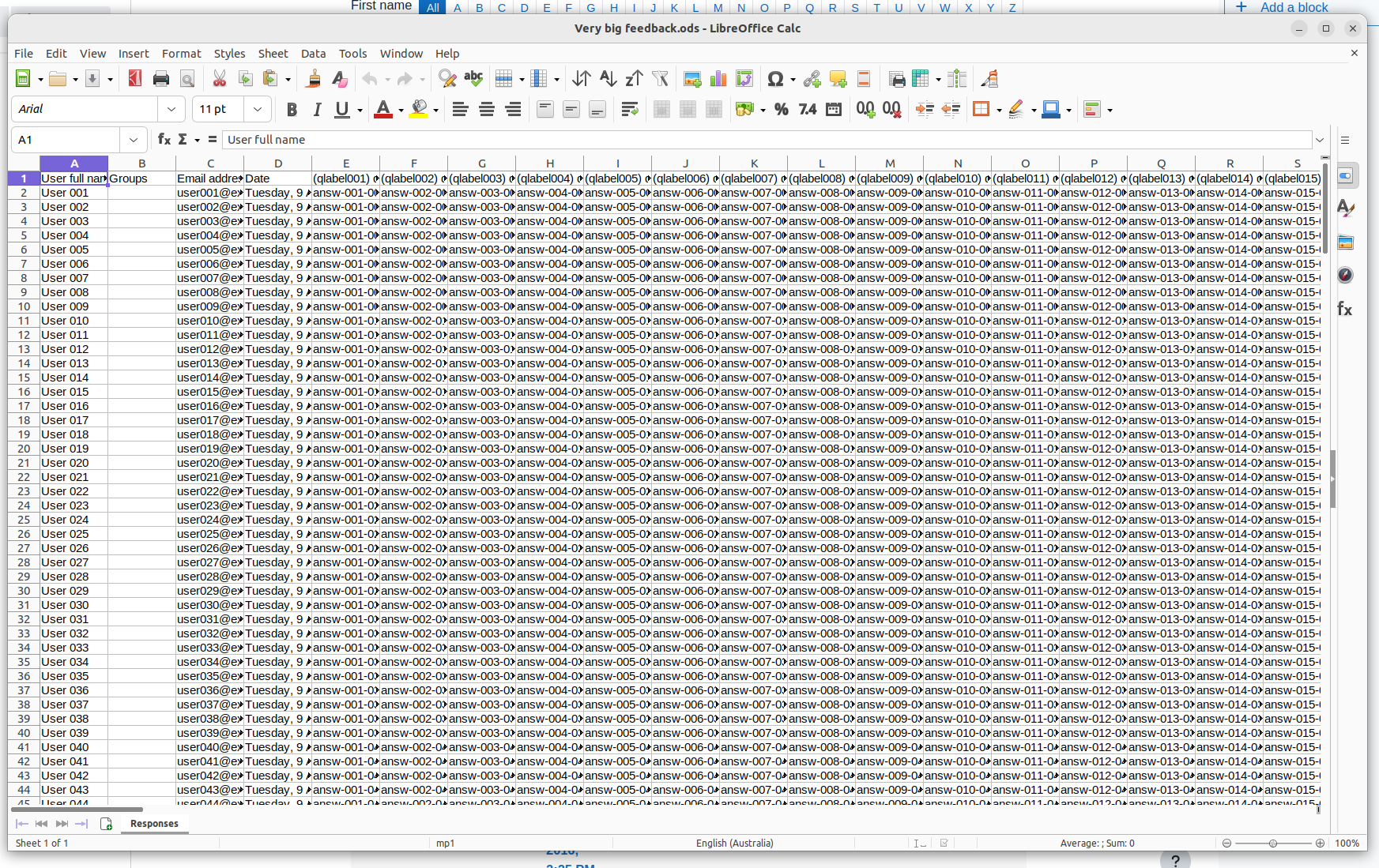Toggle Align Top vertical alignment
This screenshot has width=1379, height=868.
click(x=544, y=110)
